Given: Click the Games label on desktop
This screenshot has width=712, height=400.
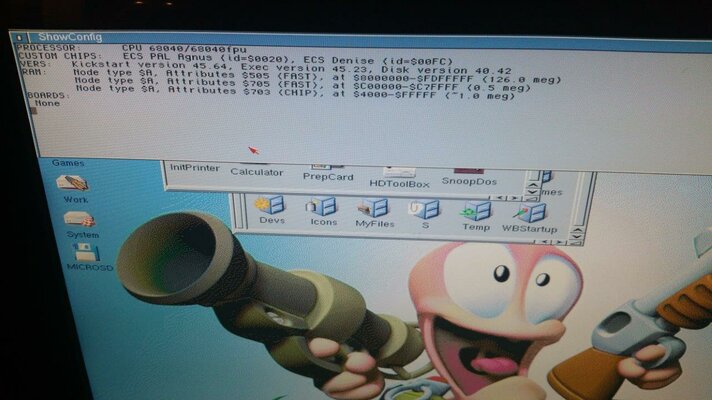Looking at the screenshot, I should [67, 162].
